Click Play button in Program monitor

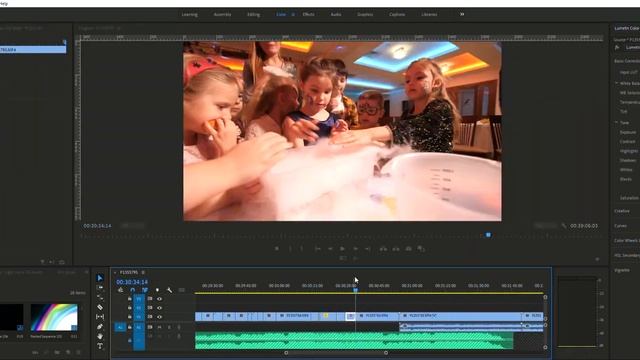pyautogui.click(x=342, y=249)
